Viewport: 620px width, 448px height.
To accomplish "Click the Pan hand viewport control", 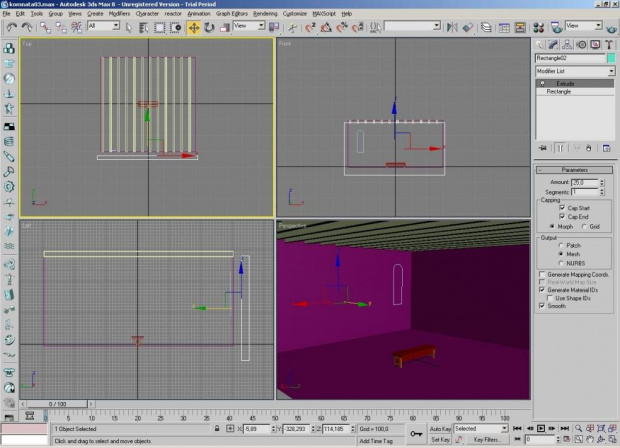I will tap(590, 439).
